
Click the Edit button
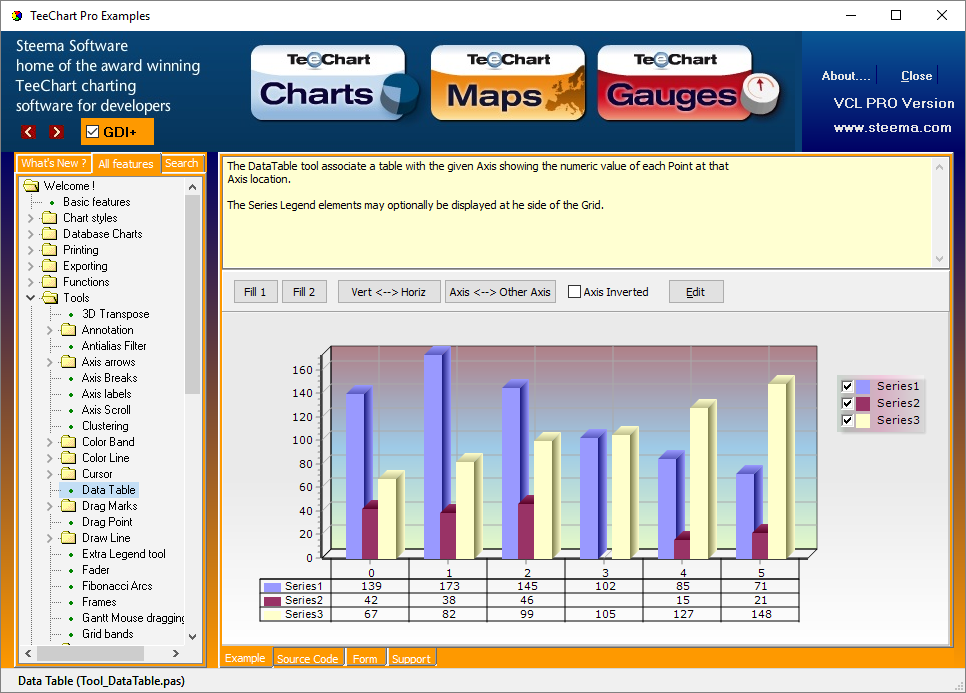click(696, 292)
